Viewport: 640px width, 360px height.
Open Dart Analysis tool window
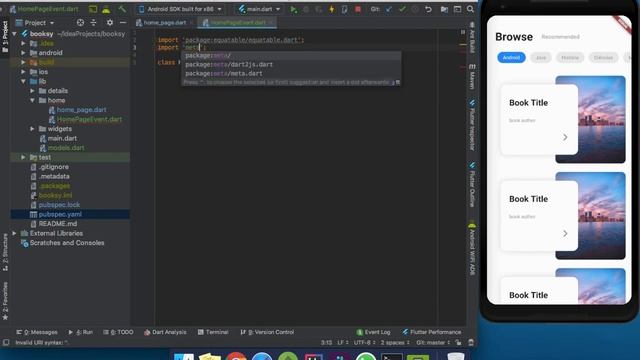tap(165, 332)
